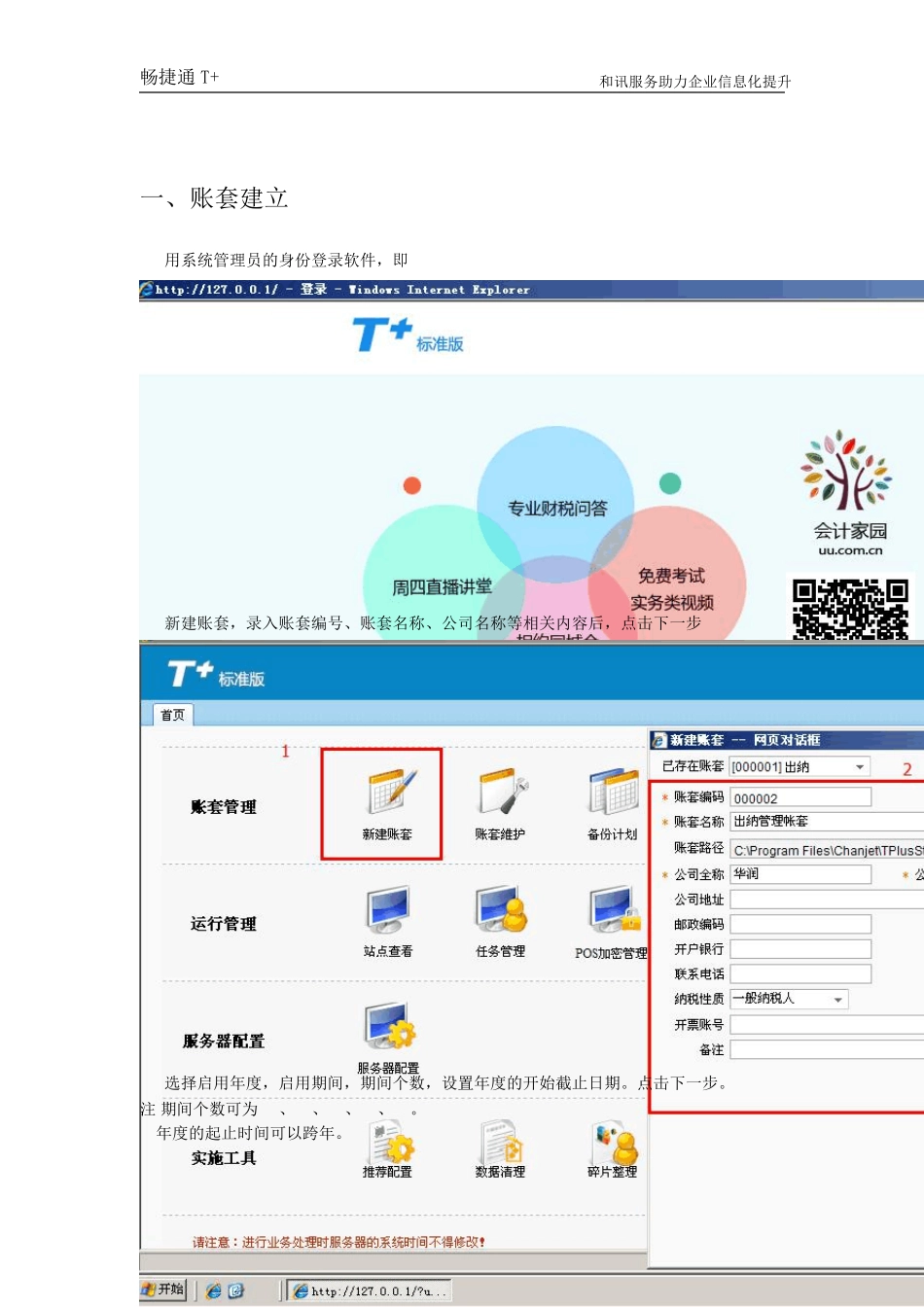The width and height of the screenshot is (924, 1307).
Task: Click the show desktop icon in taskbar
Action: 234,1291
